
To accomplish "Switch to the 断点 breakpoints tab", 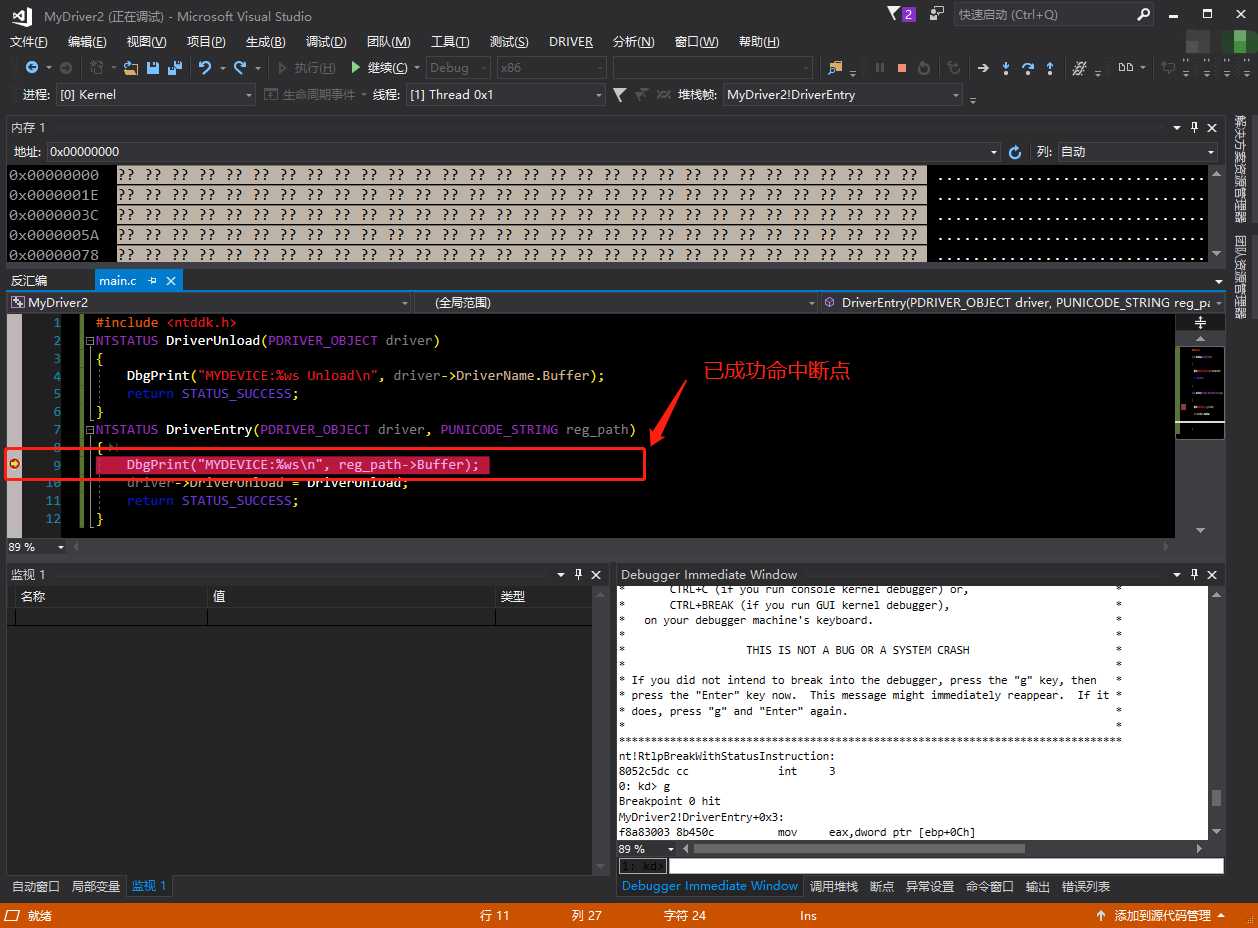I will coord(882,886).
